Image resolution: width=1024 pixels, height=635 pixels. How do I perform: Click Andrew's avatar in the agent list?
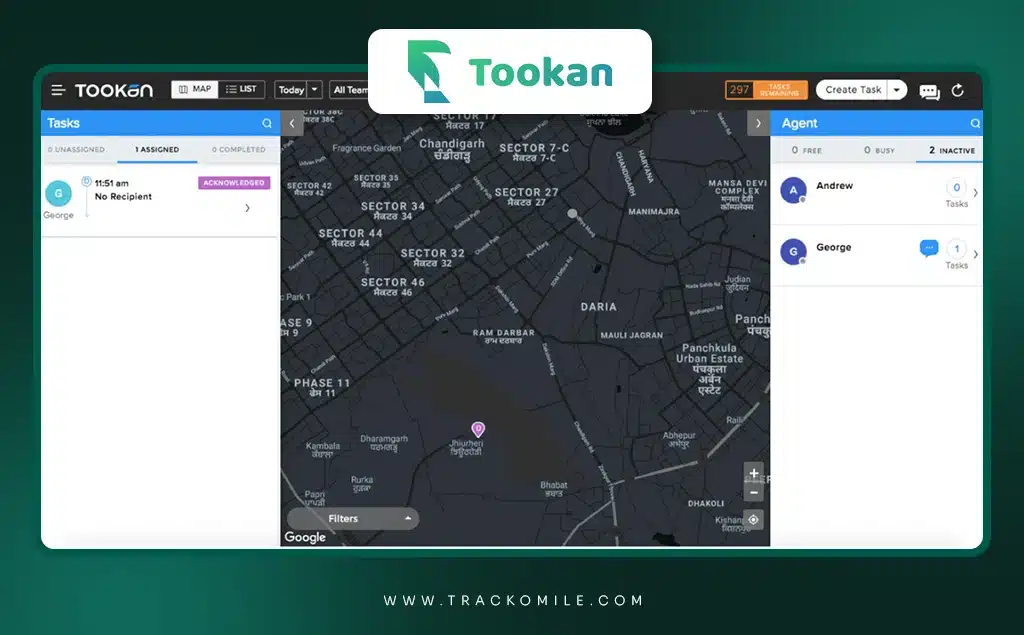793,190
